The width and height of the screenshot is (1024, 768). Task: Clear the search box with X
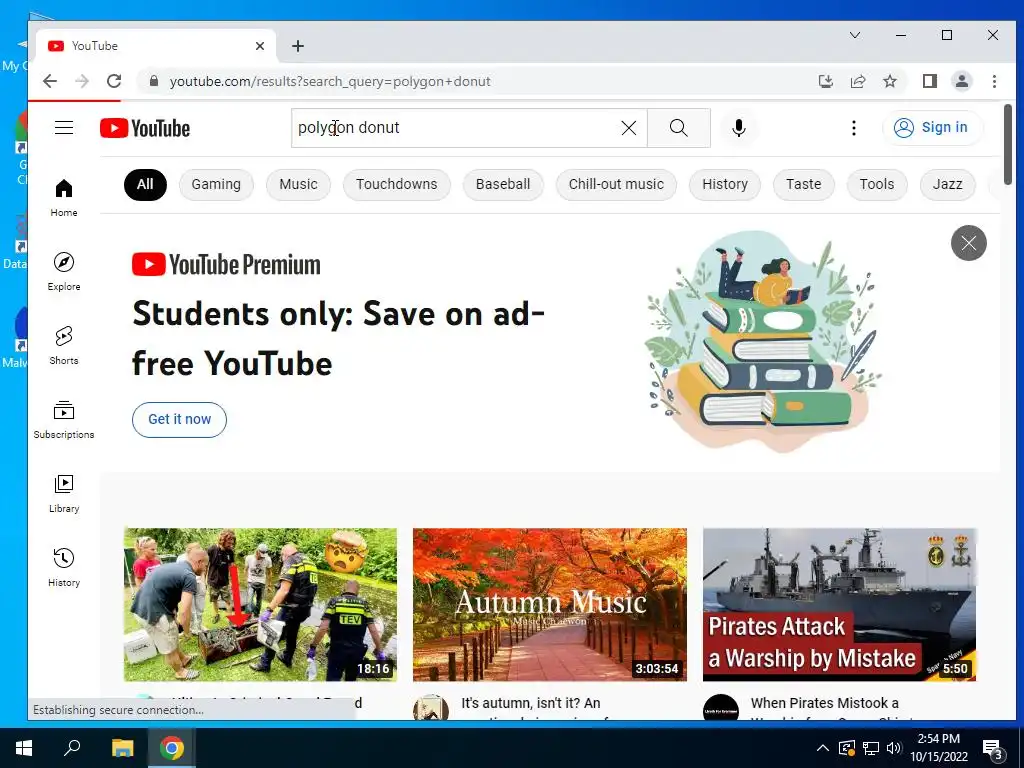[629, 128]
